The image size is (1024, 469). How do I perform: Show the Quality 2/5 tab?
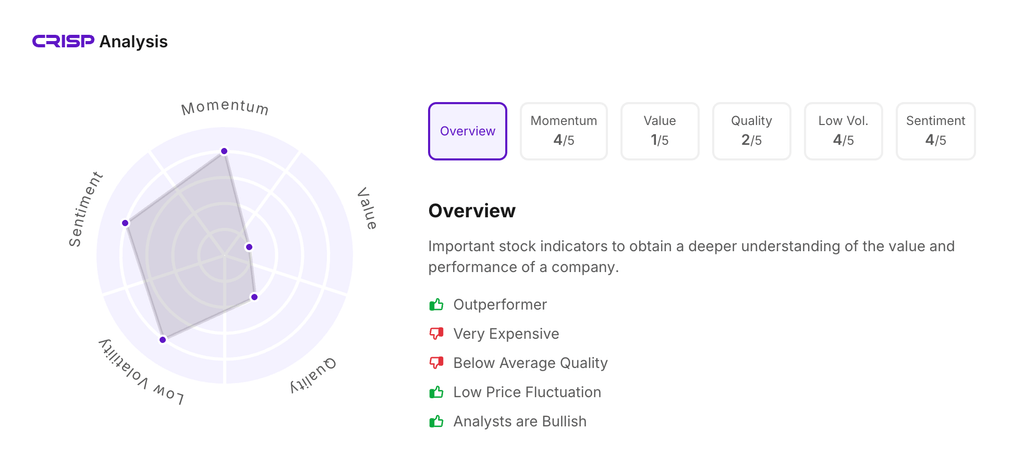pyautogui.click(x=751, y=131)
